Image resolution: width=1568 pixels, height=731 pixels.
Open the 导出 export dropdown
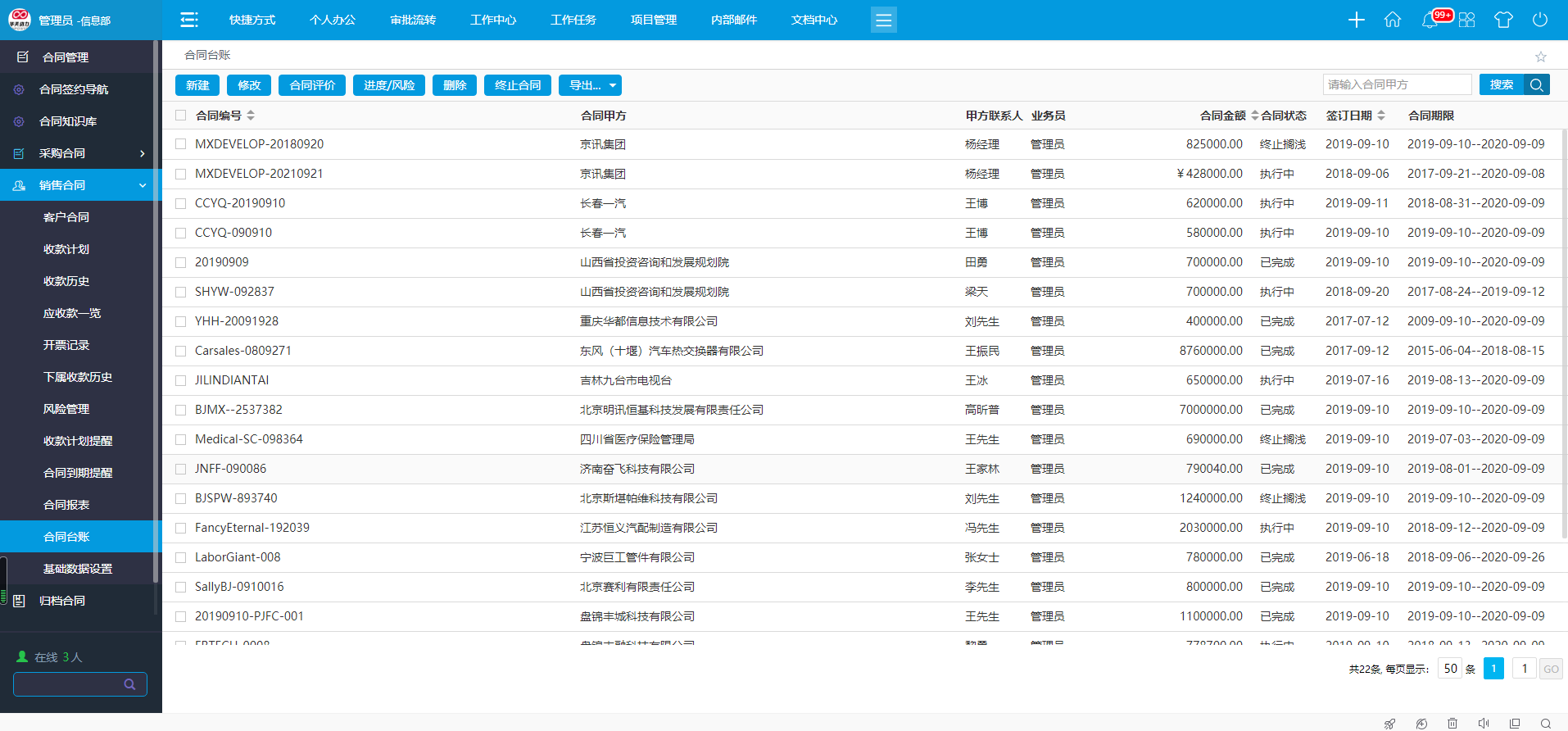(x=590, y=85)
